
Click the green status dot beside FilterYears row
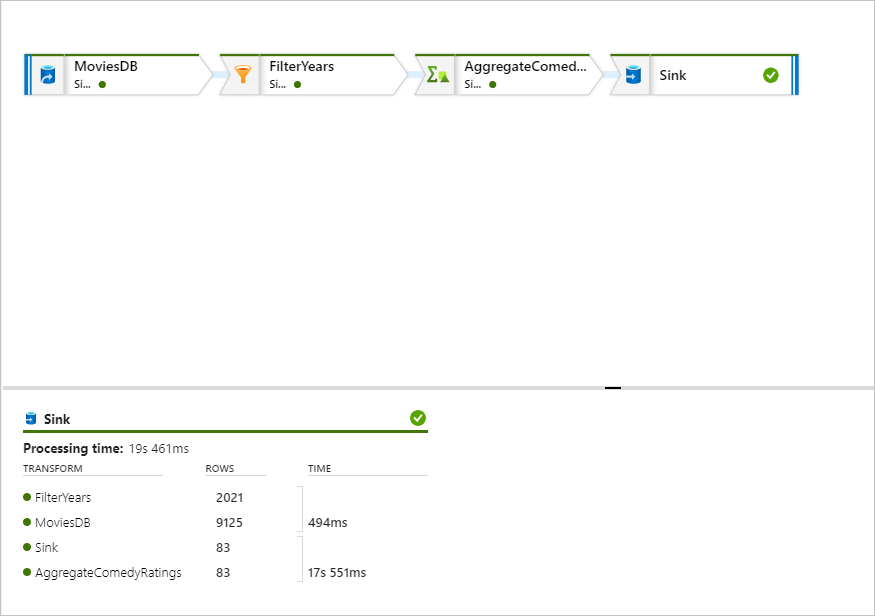27,496
